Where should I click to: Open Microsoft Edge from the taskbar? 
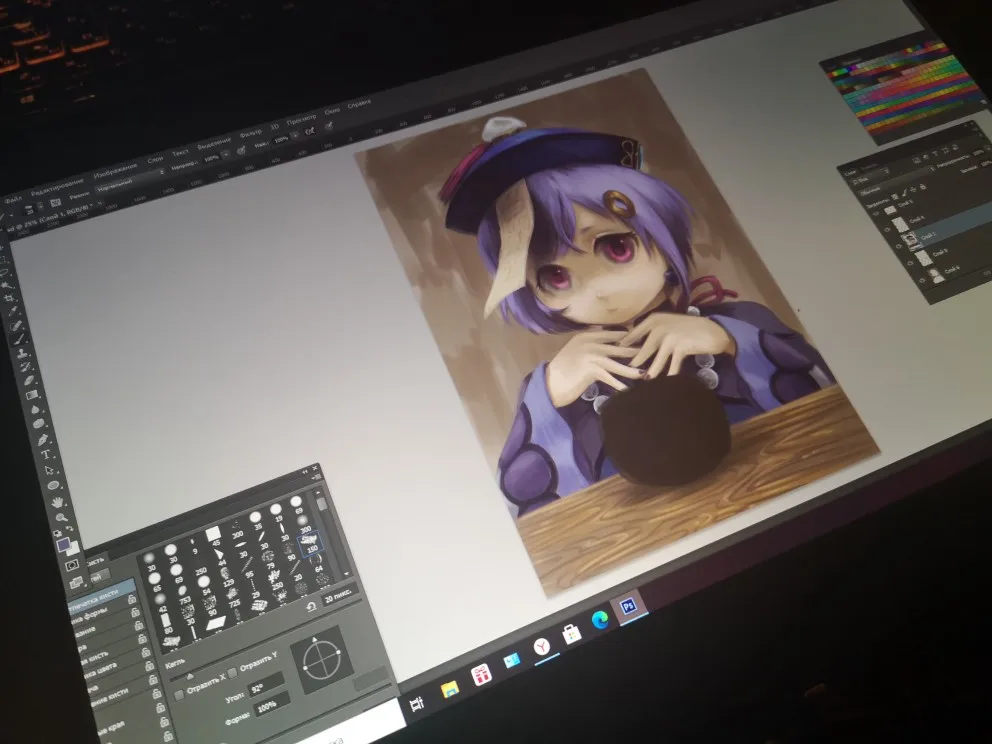[600, 620]
